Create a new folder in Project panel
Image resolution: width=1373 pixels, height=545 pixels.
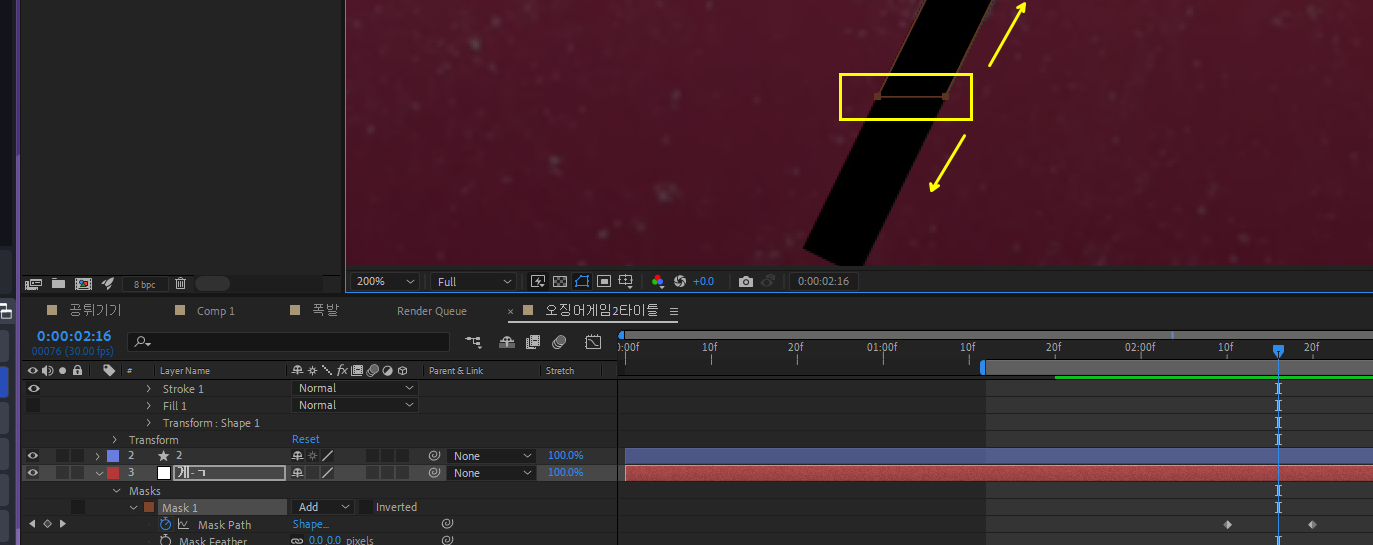(x=58, y=284)
